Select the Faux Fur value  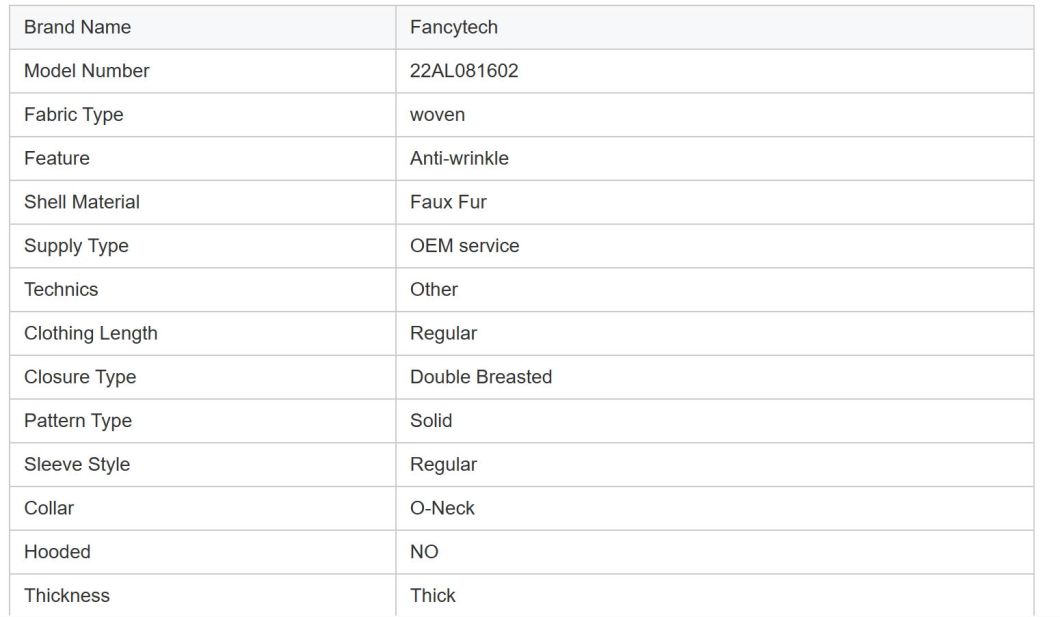(448, 202)
